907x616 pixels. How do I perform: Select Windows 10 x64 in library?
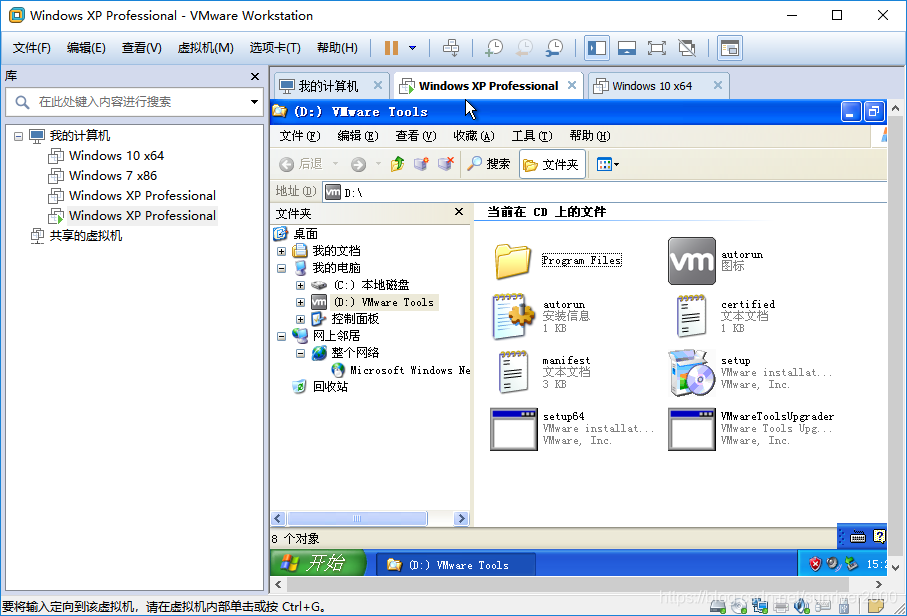[x=116, y=156]
